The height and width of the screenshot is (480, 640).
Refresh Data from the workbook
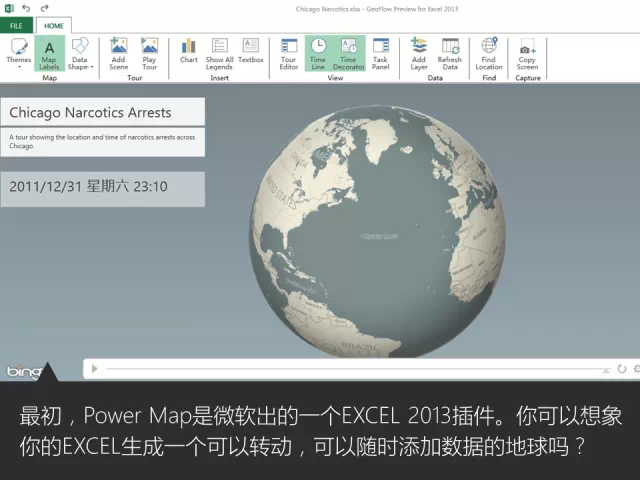point(450,53)
